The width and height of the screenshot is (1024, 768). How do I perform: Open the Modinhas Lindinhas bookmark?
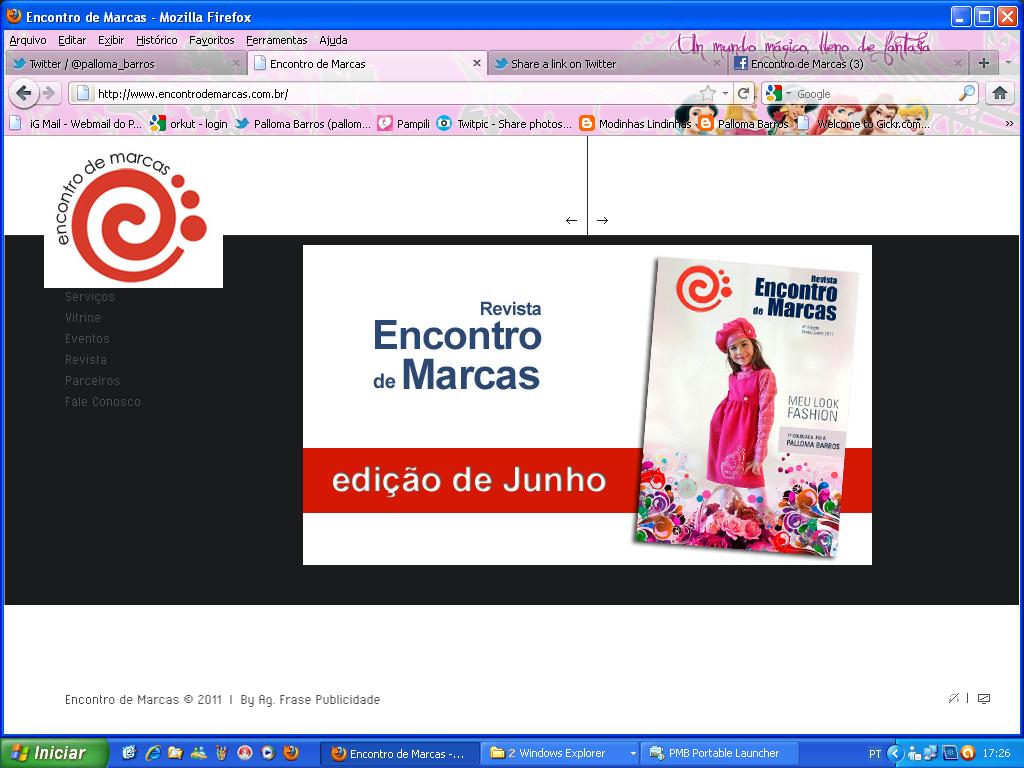pos(635,123)
